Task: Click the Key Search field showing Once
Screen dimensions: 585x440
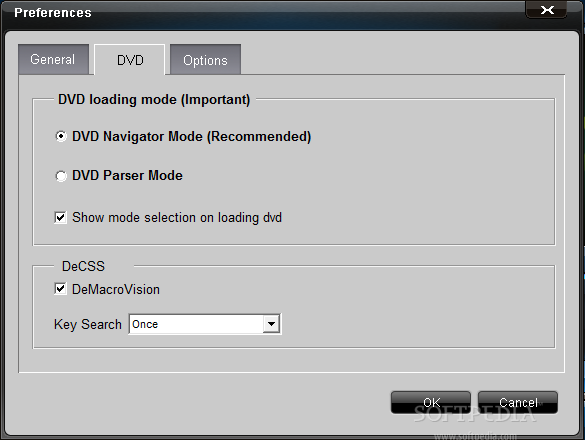Action: (205, 324)
